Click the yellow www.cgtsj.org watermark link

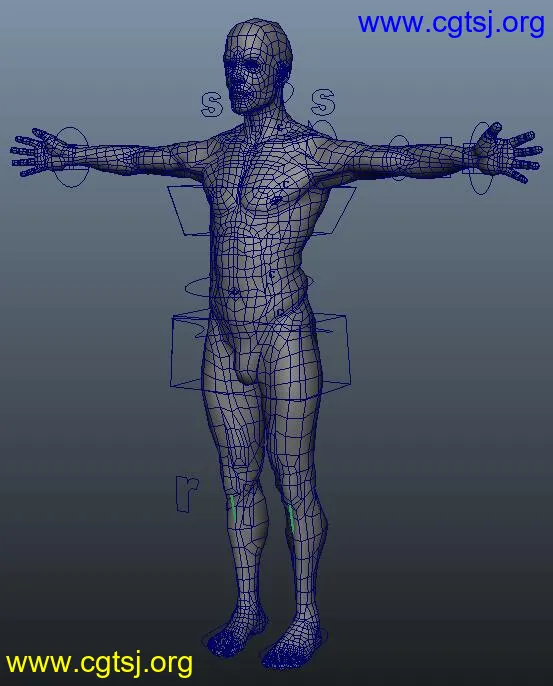click(99, 664)
